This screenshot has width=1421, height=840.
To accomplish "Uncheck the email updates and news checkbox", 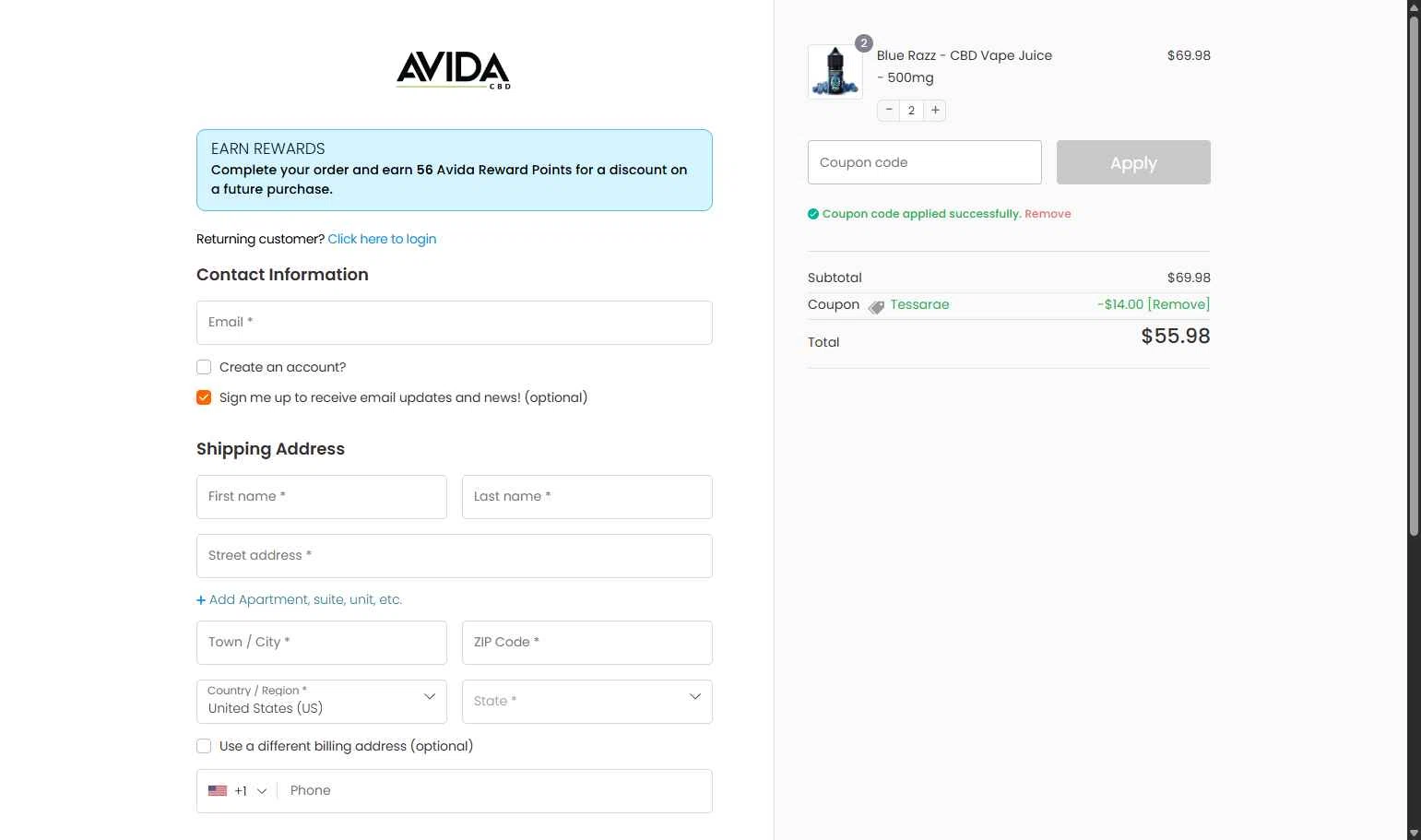I will tap(204, 397).
